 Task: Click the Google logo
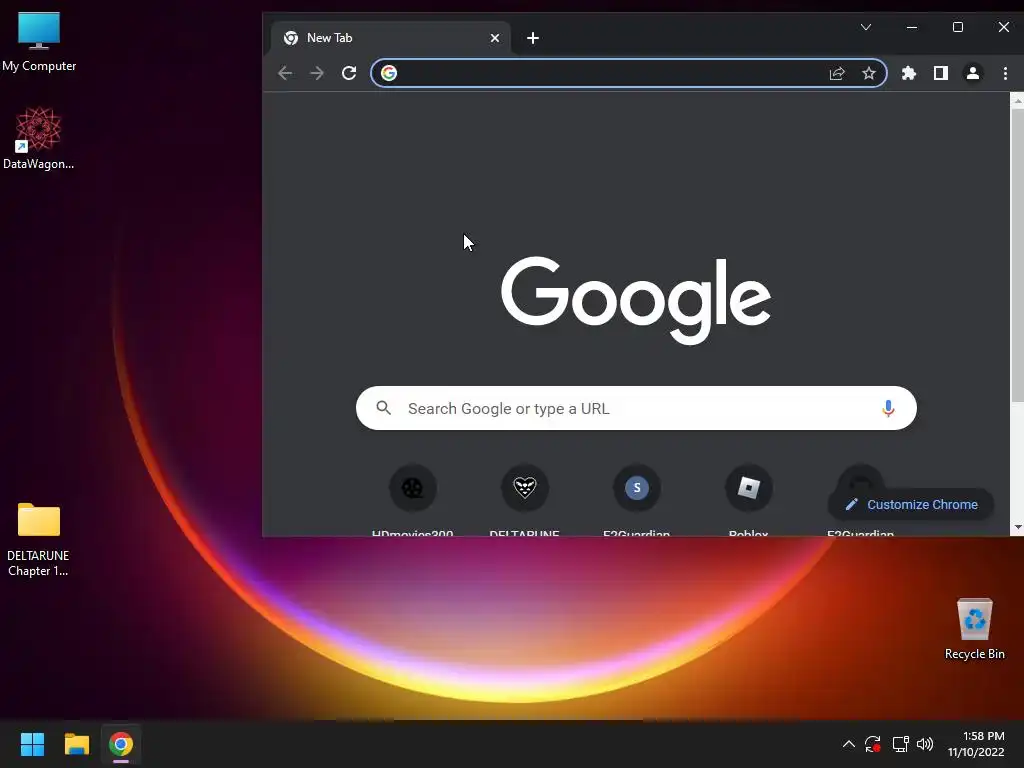[636, 299]
